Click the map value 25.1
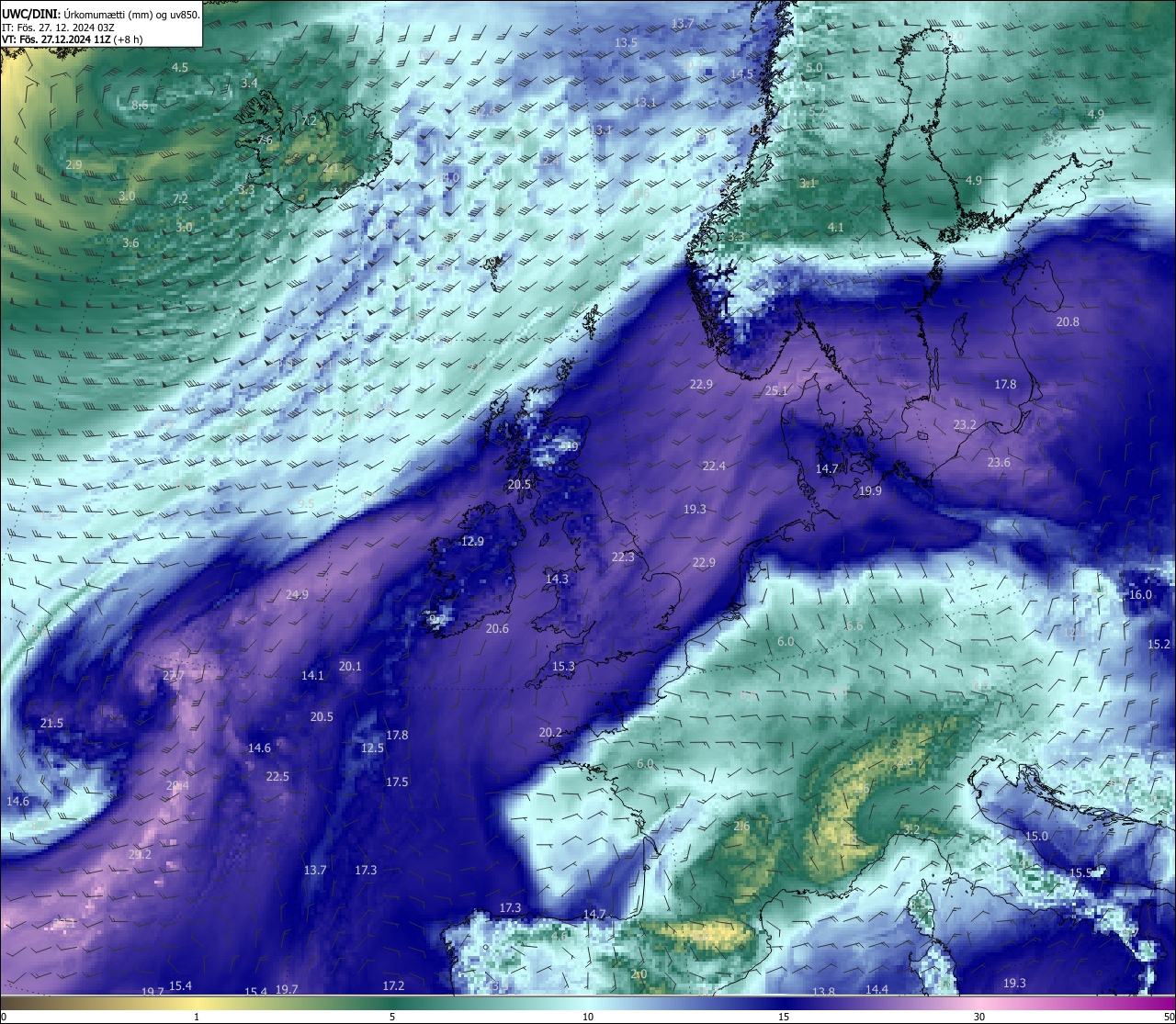Screen dimensions: 1176x1024 776,391
